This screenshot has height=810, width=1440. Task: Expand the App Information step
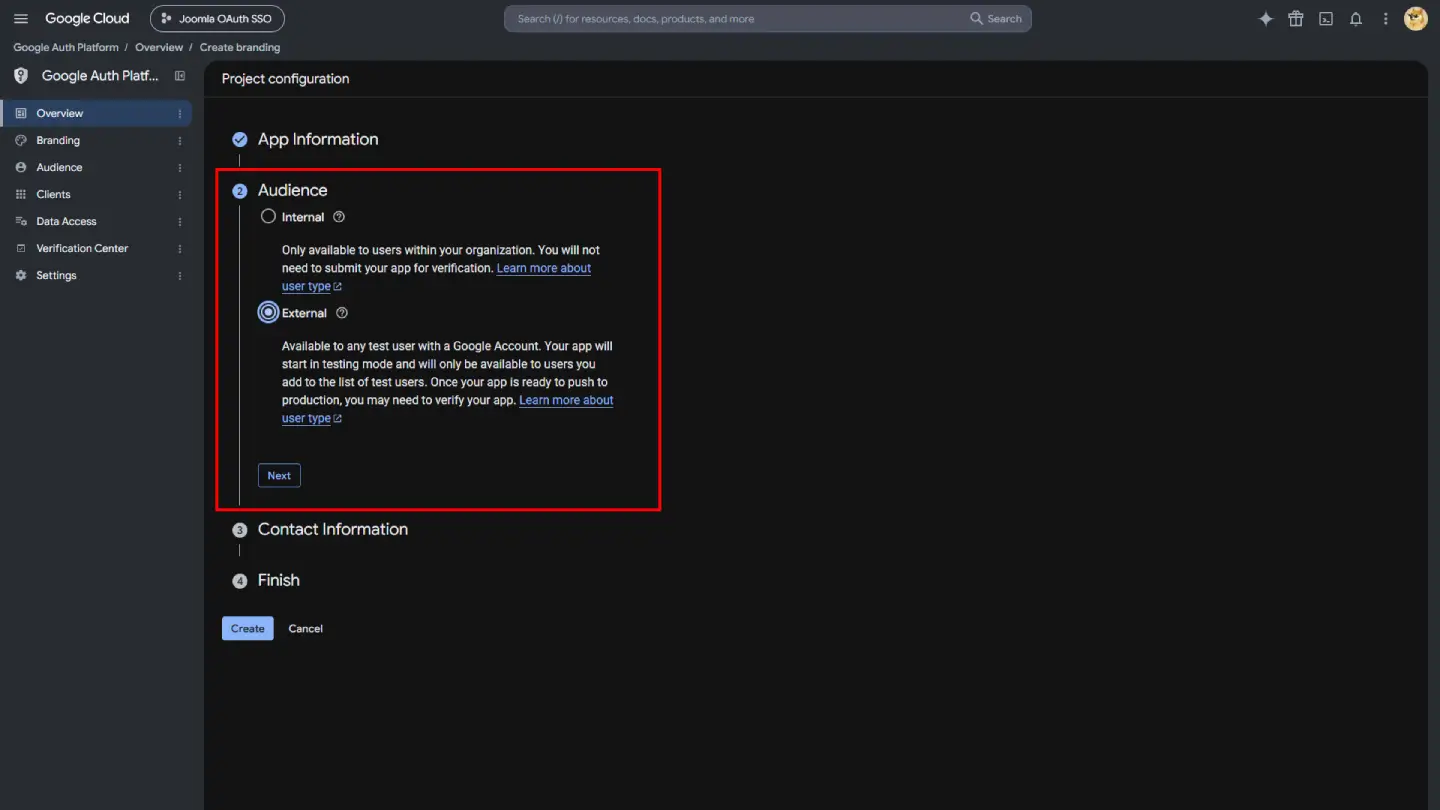(x=318, y=139)
